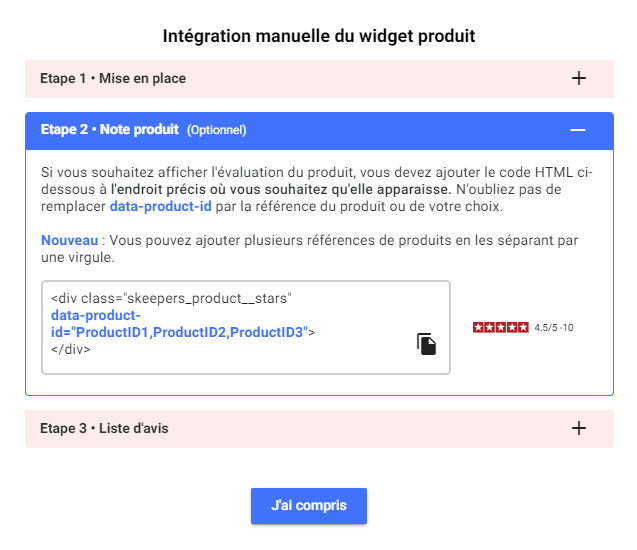Click the closing '</div>' code line
Screen dimensions: 637x550
pyautogui.click(x=71, y=350)
